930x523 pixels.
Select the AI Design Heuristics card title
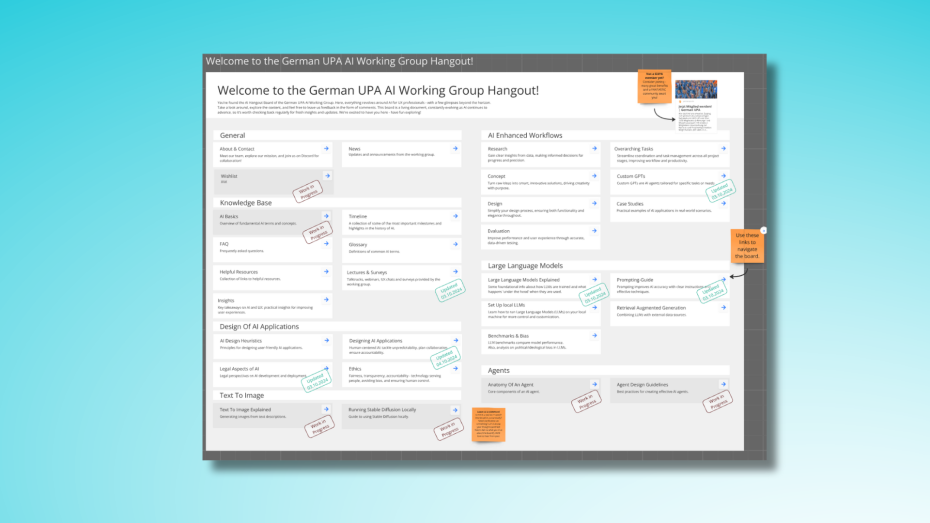click(241, 340)
